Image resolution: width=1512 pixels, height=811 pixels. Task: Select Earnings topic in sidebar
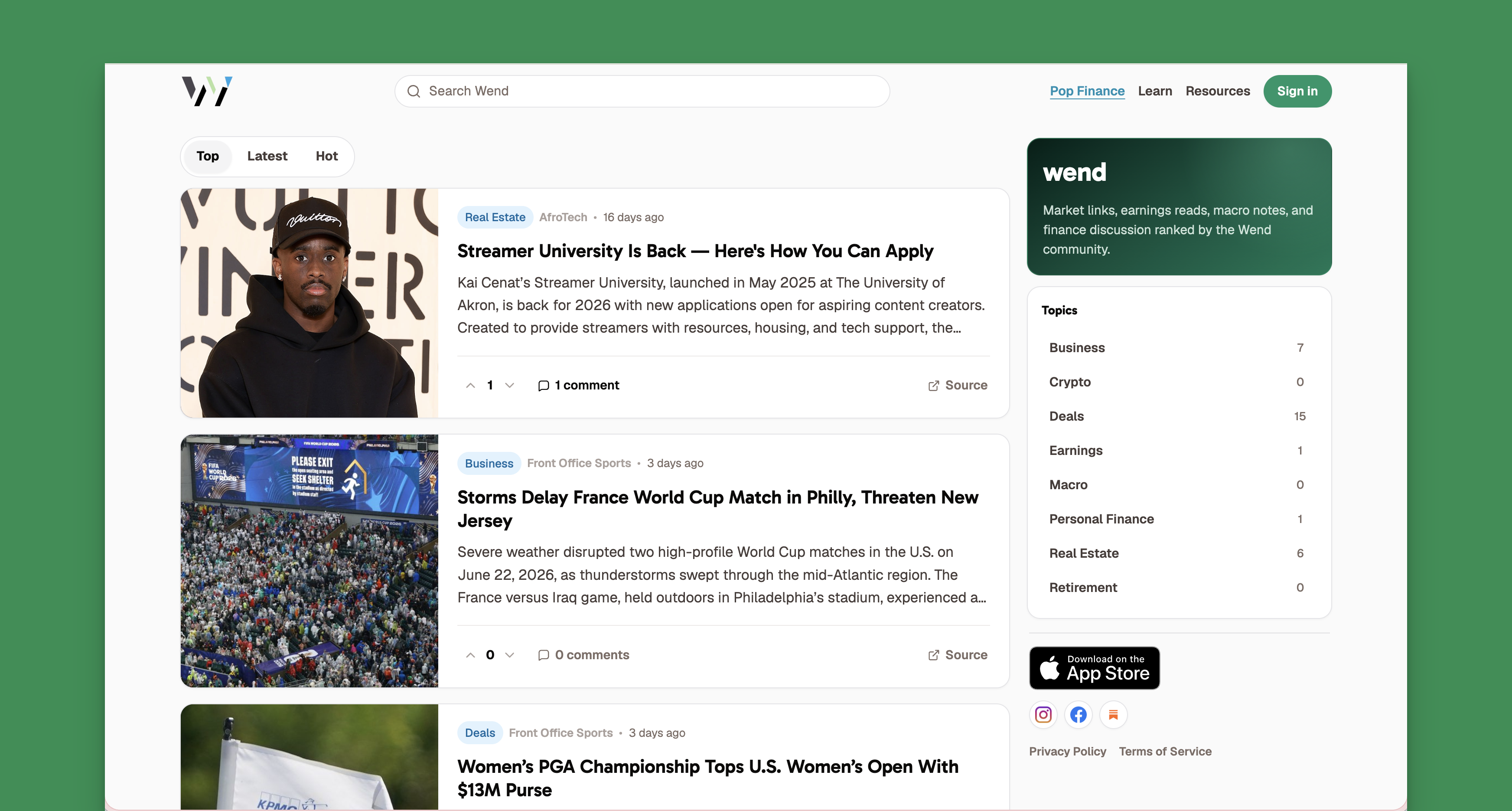point(1179,451)
